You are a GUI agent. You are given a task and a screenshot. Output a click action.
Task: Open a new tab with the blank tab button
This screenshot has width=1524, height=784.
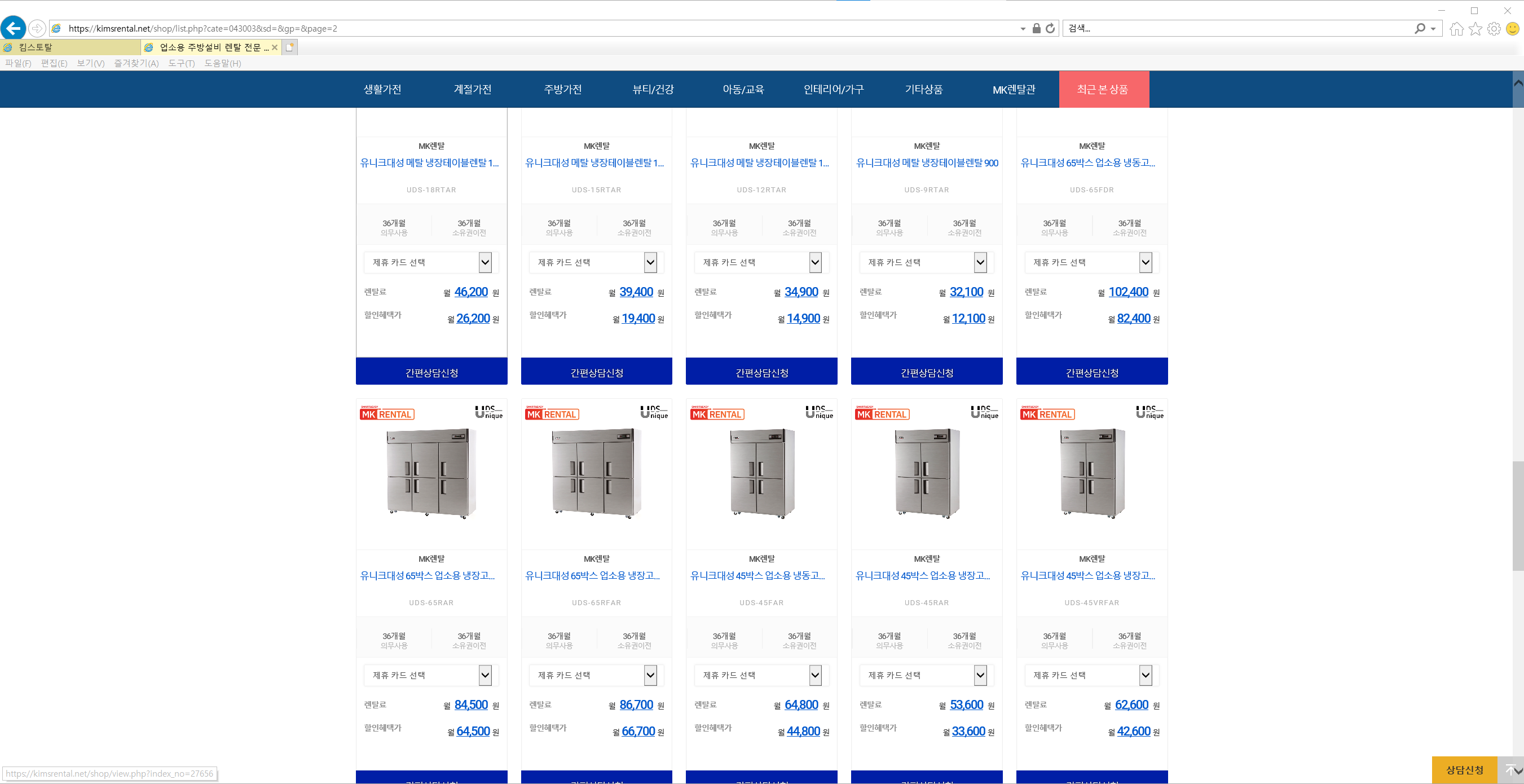pos(289,47)
